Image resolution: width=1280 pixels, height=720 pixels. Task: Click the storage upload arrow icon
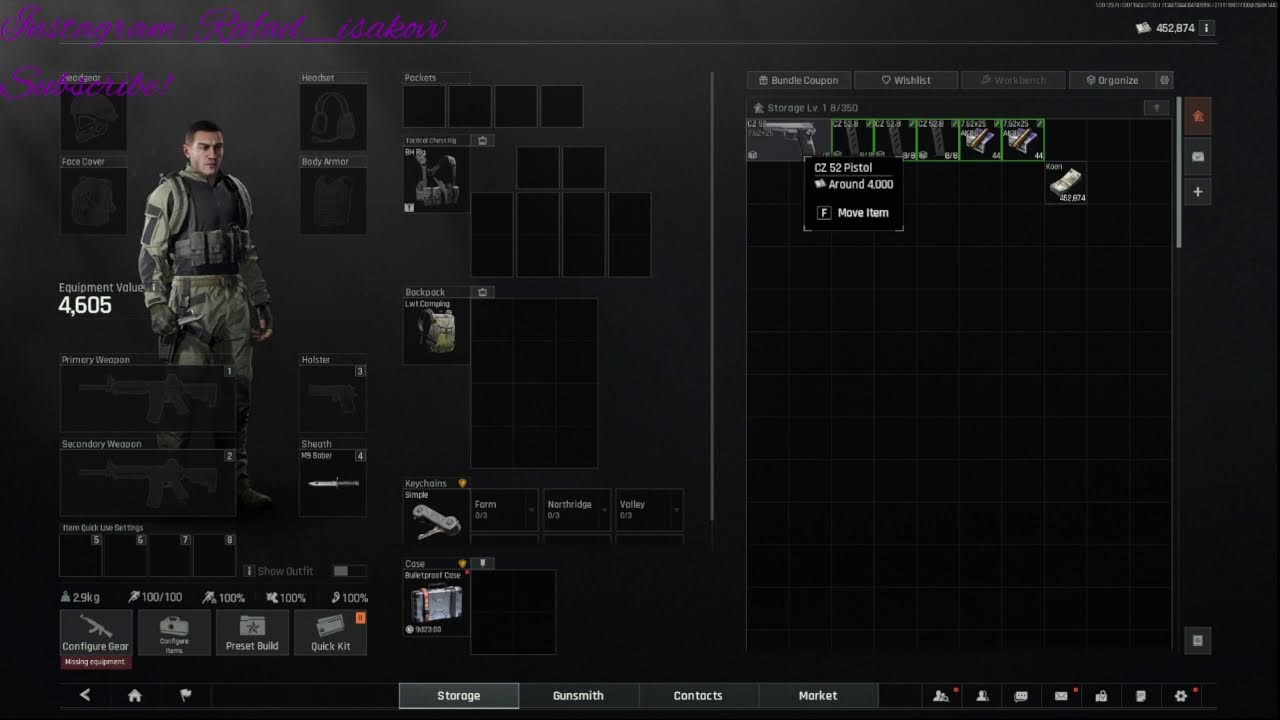[1157, 107]
